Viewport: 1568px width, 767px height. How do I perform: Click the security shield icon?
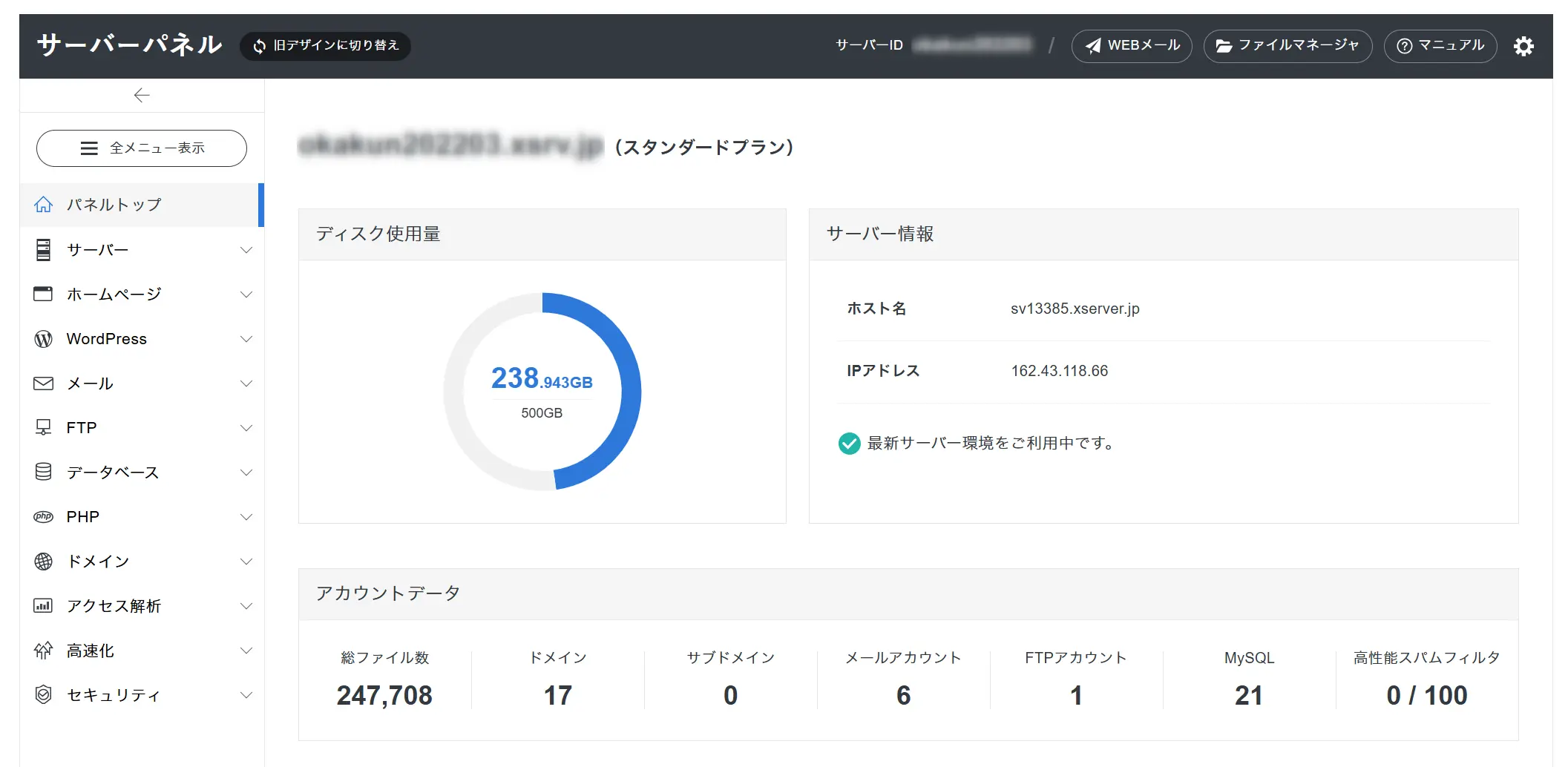44,695
